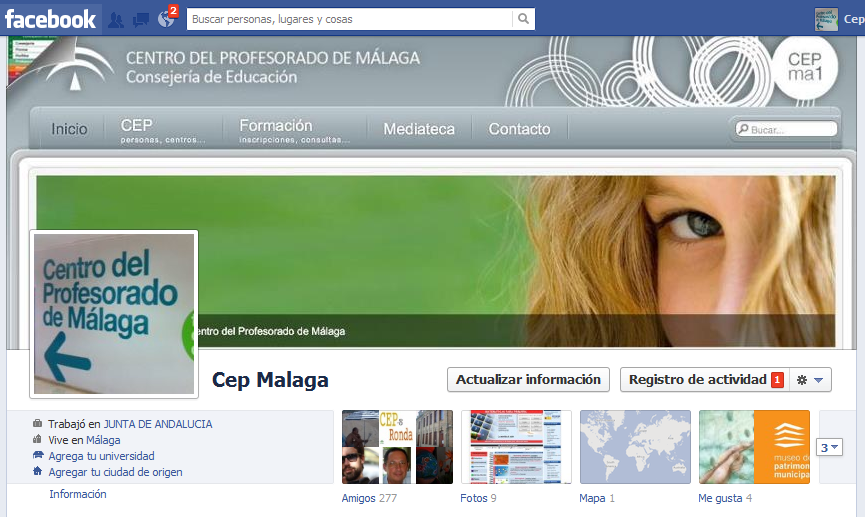Click the red notification badge 2
Viewport: 865px width, 517px height.
point(173,10)
